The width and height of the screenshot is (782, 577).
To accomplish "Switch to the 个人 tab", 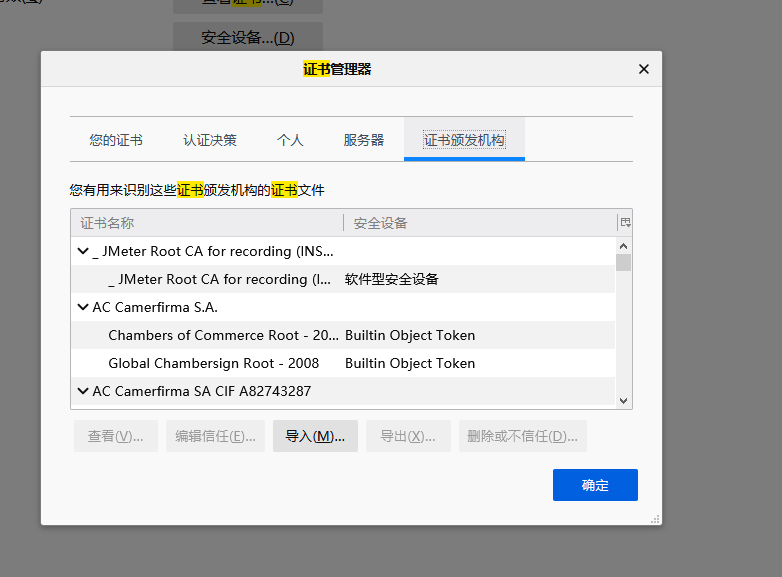I will (290, 140).
